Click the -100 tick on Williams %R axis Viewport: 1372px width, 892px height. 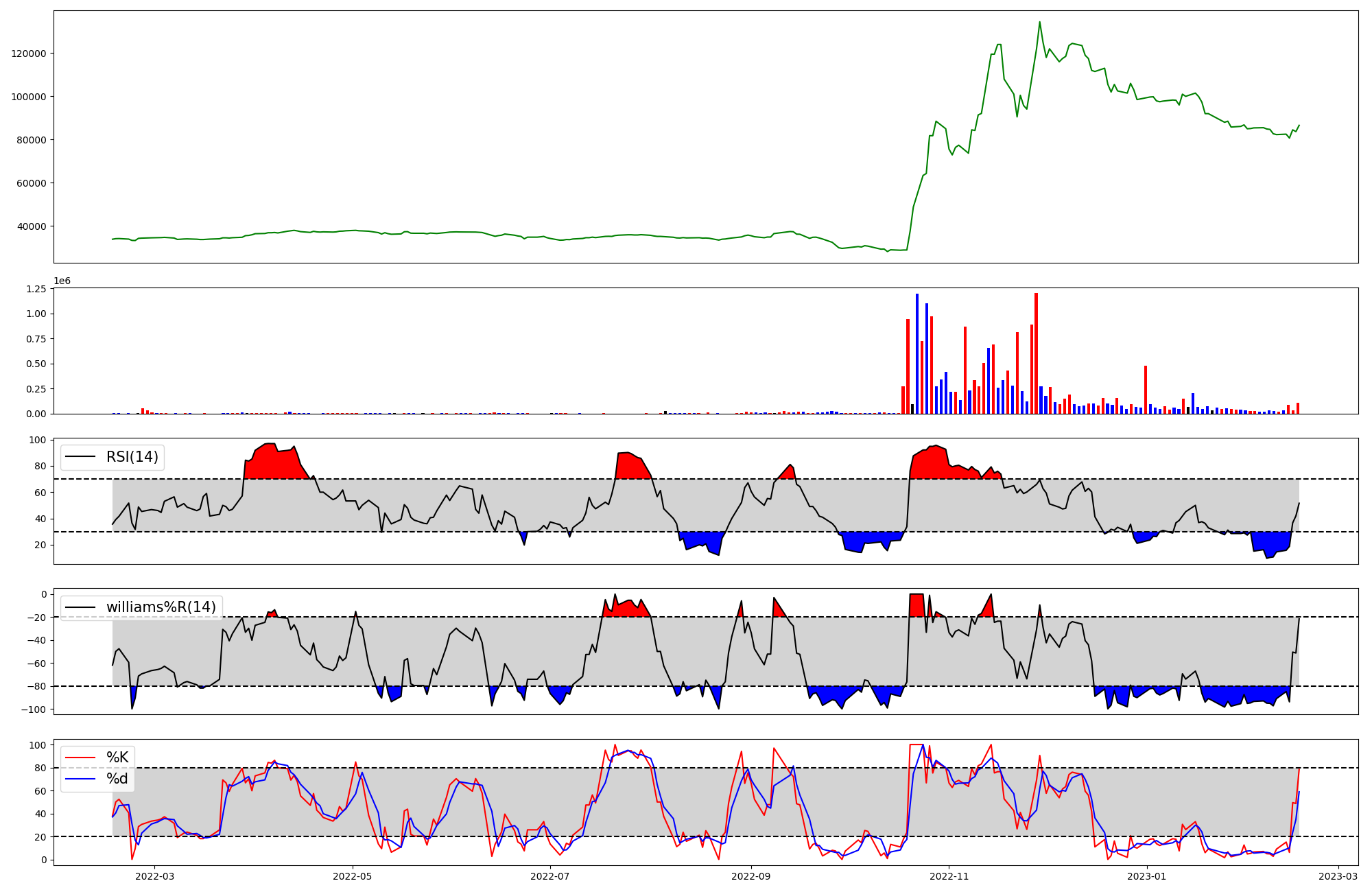[x=34, y=709]
